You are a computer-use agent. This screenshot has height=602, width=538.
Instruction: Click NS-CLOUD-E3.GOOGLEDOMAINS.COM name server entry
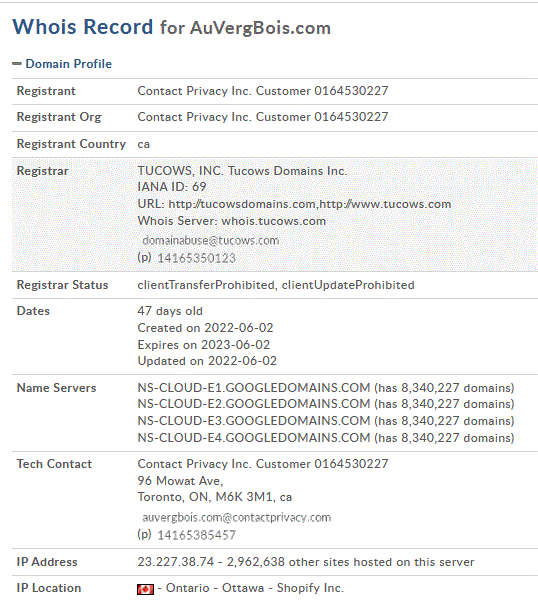tap(254, 421)
